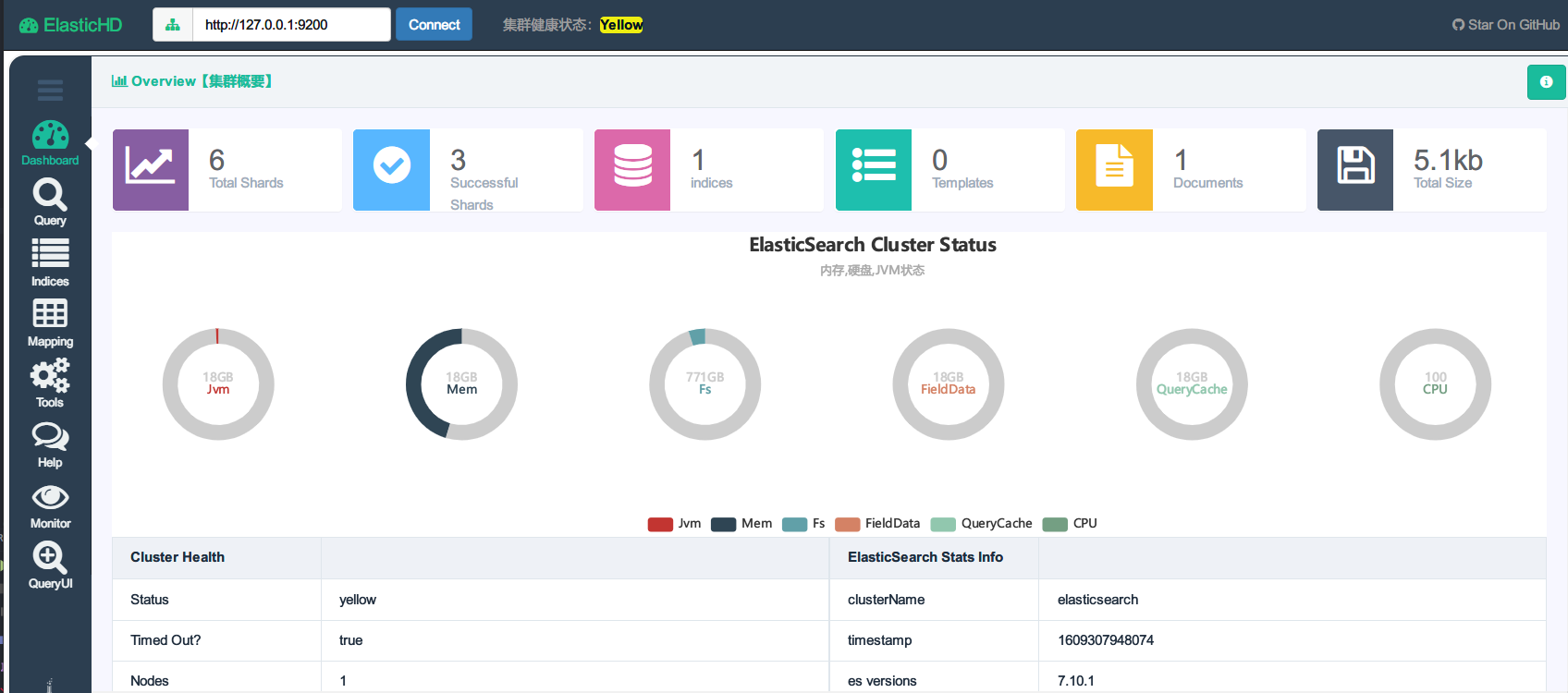Click the '5.1kb' Total Size value
The image size is (1568, 693).
pos(1448,160)
